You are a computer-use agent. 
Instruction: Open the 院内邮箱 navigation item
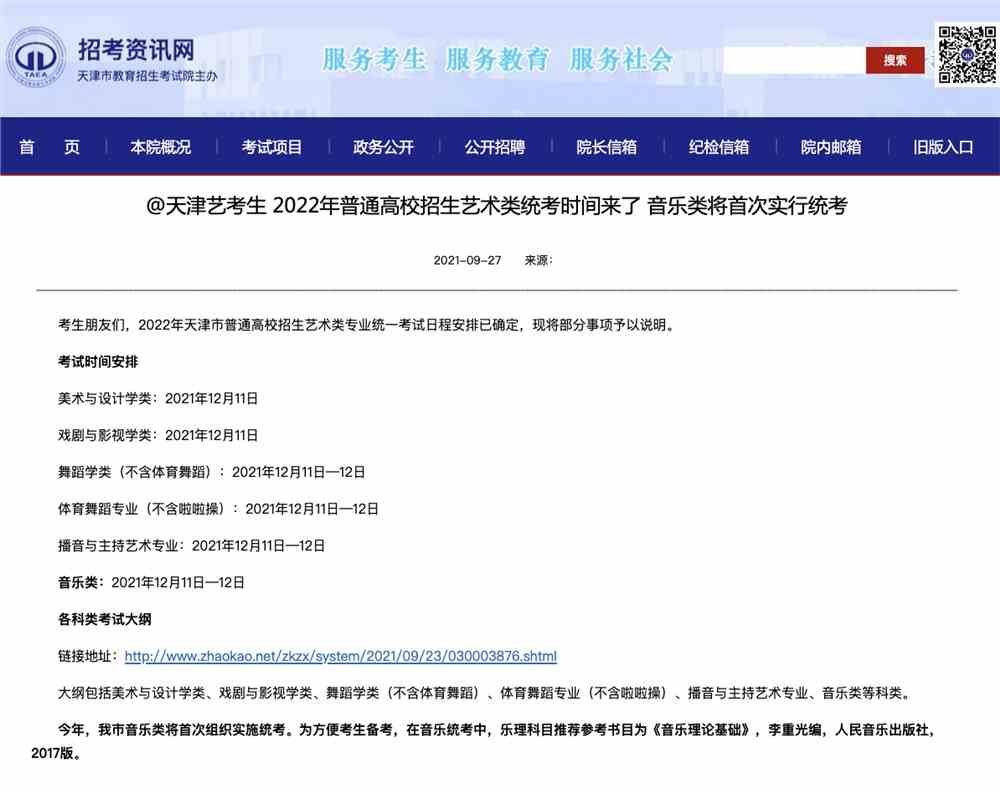[x=831, y=147]
